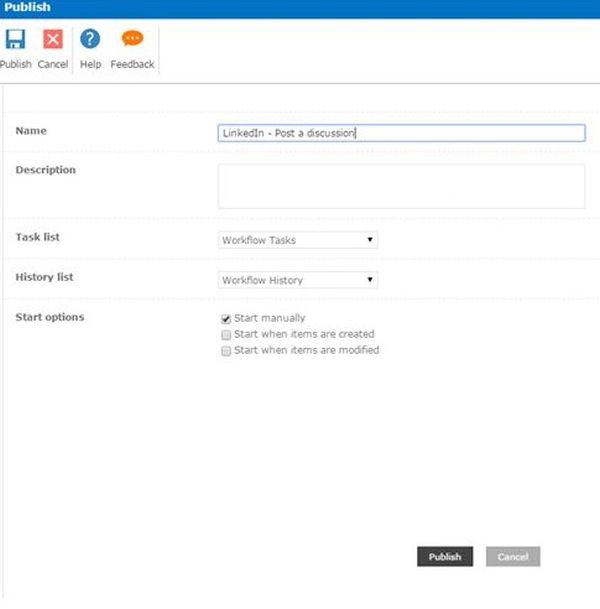Click the Workflow Tasks dropdown arrow
This screenshot has width=600, height=609.
click(370, 240)
